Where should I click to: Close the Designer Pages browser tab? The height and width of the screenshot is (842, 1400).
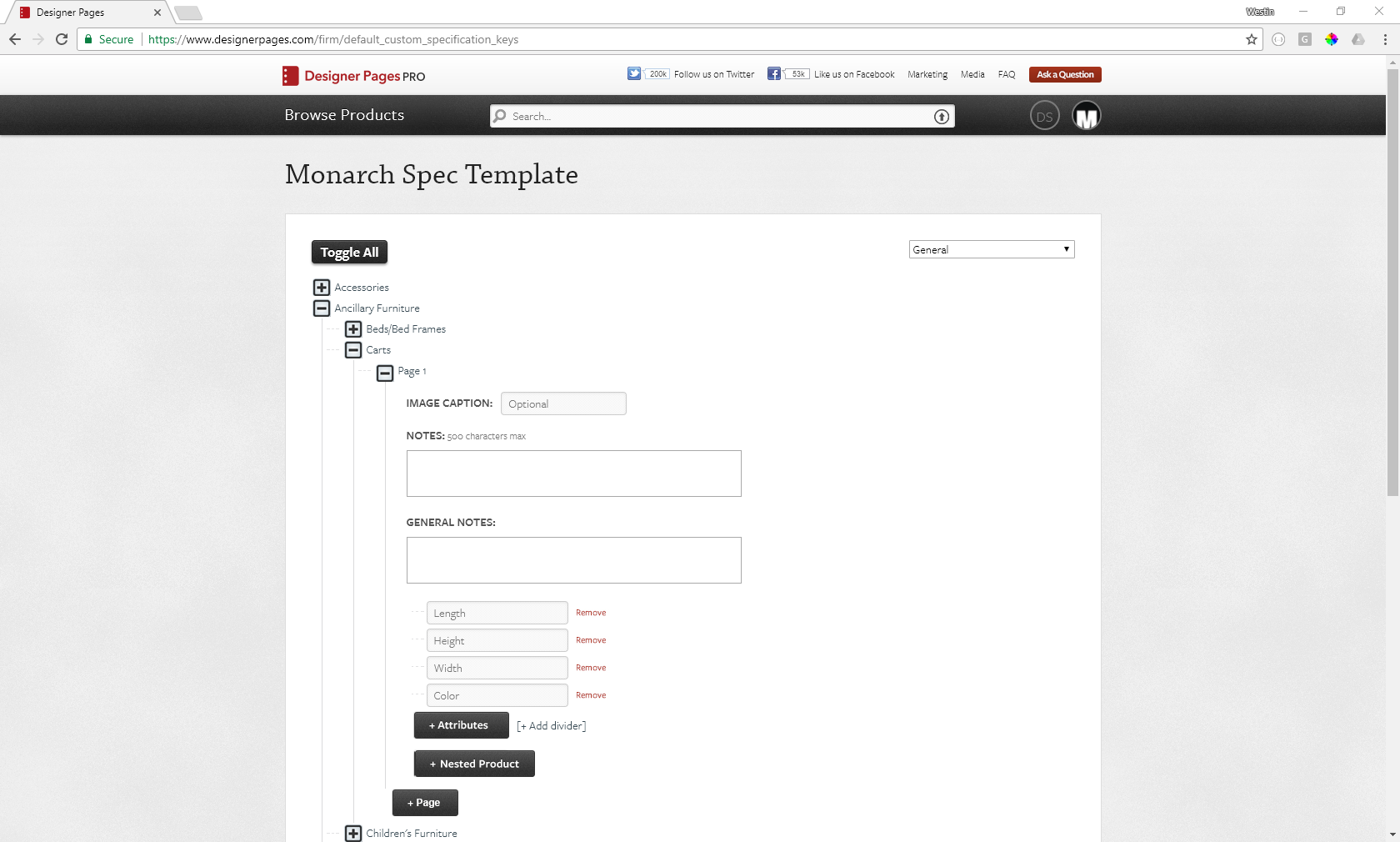tap(157, 13)
